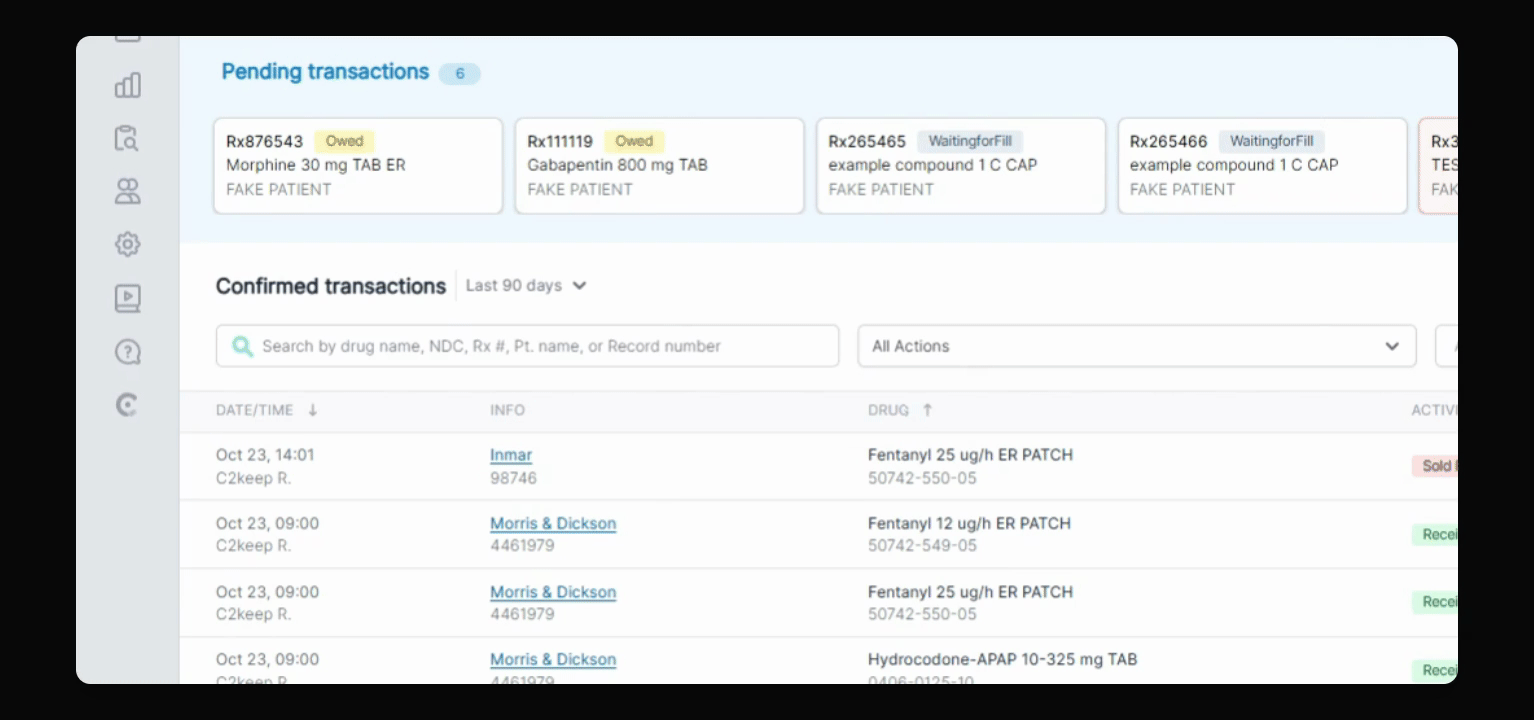Click the WaitingforFill tag on Rx265465

pos(970,141)
